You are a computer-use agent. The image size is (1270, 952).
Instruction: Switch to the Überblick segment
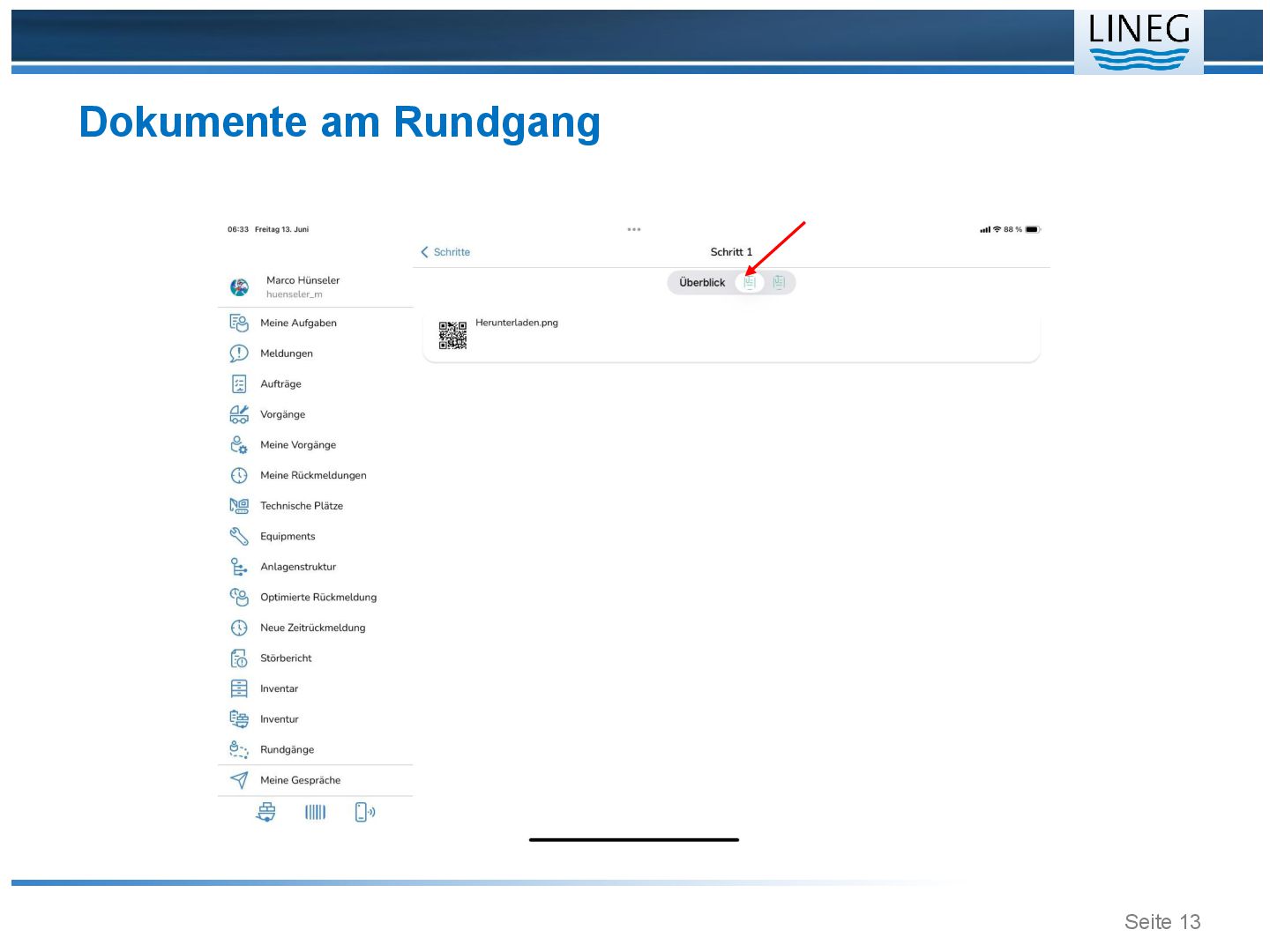pos(702,282)
